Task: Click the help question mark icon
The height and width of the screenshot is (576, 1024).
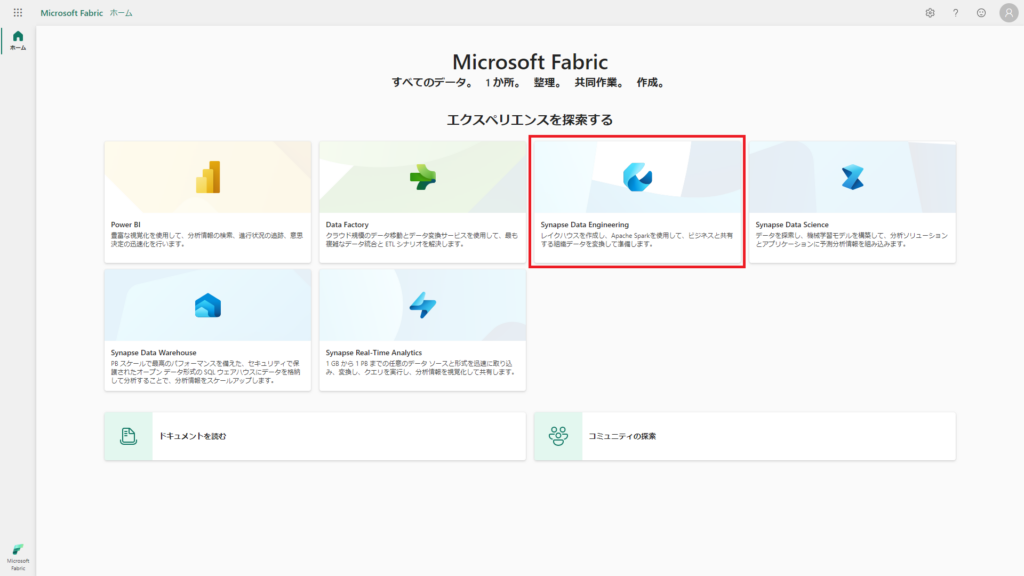Action: 955,13
